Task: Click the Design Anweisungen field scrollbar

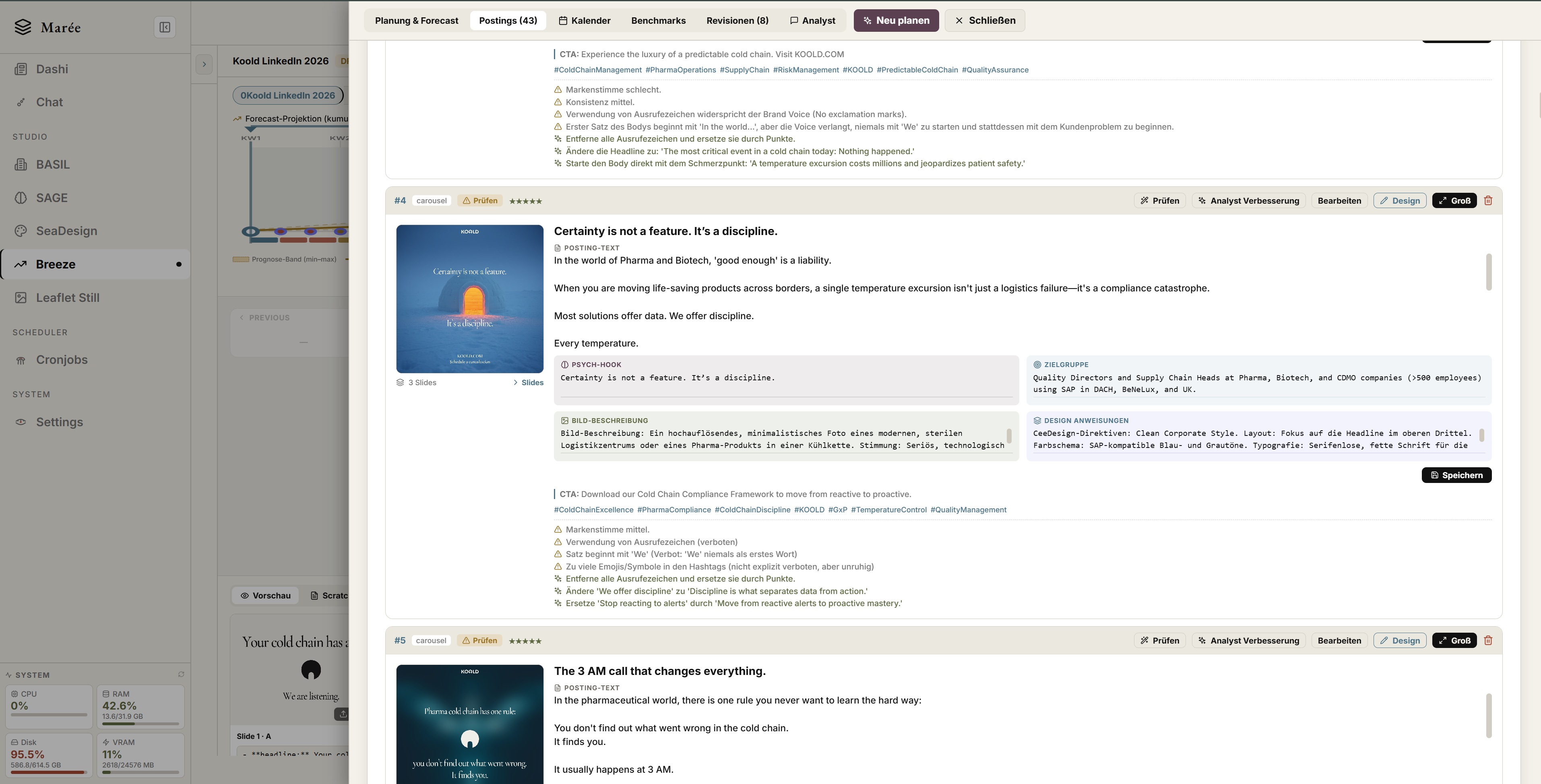Action: 1481,435
